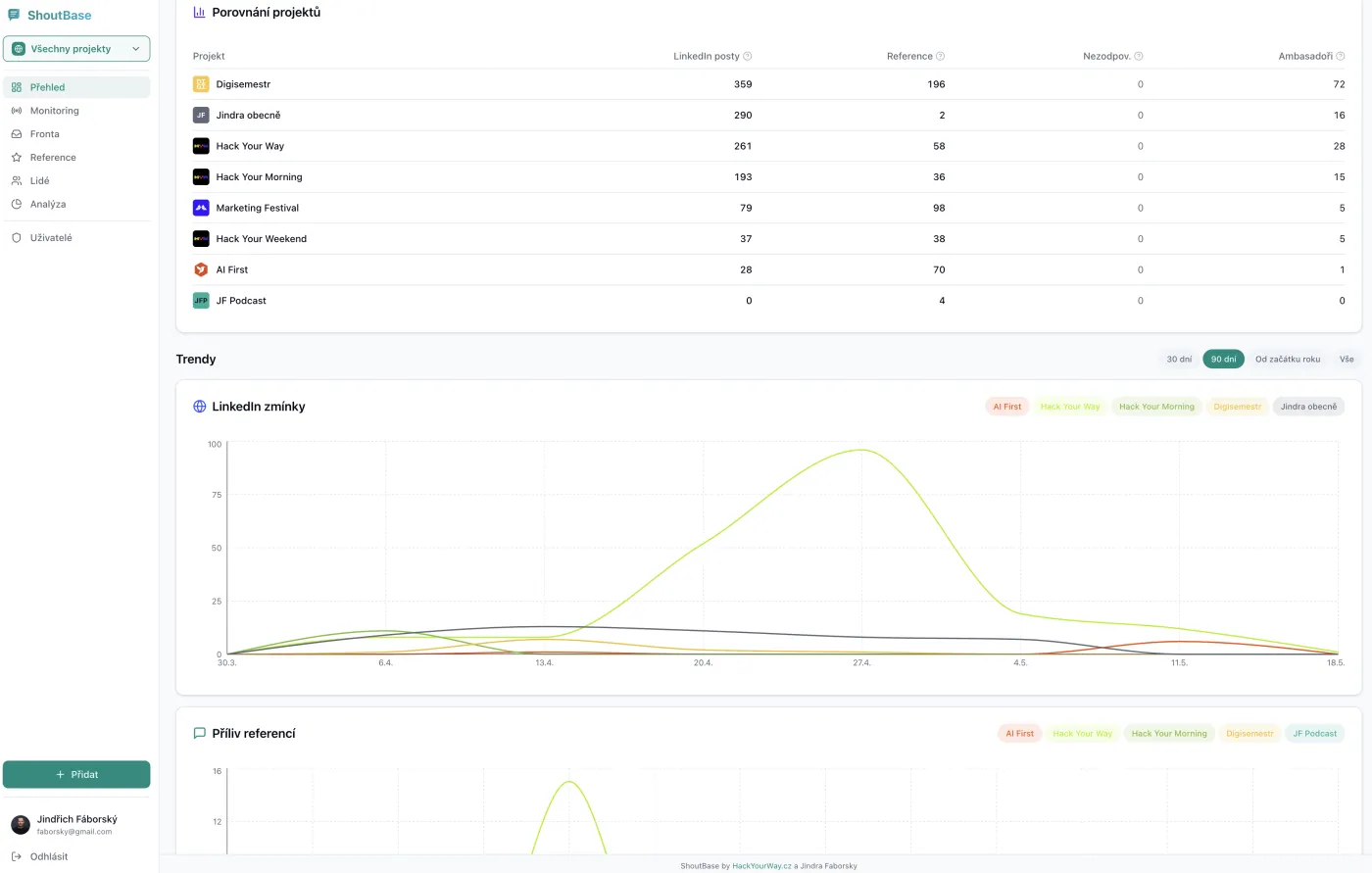Click faborsky@gmail.com email text
Screen dimensions: 1372x873
pos(74,832)
